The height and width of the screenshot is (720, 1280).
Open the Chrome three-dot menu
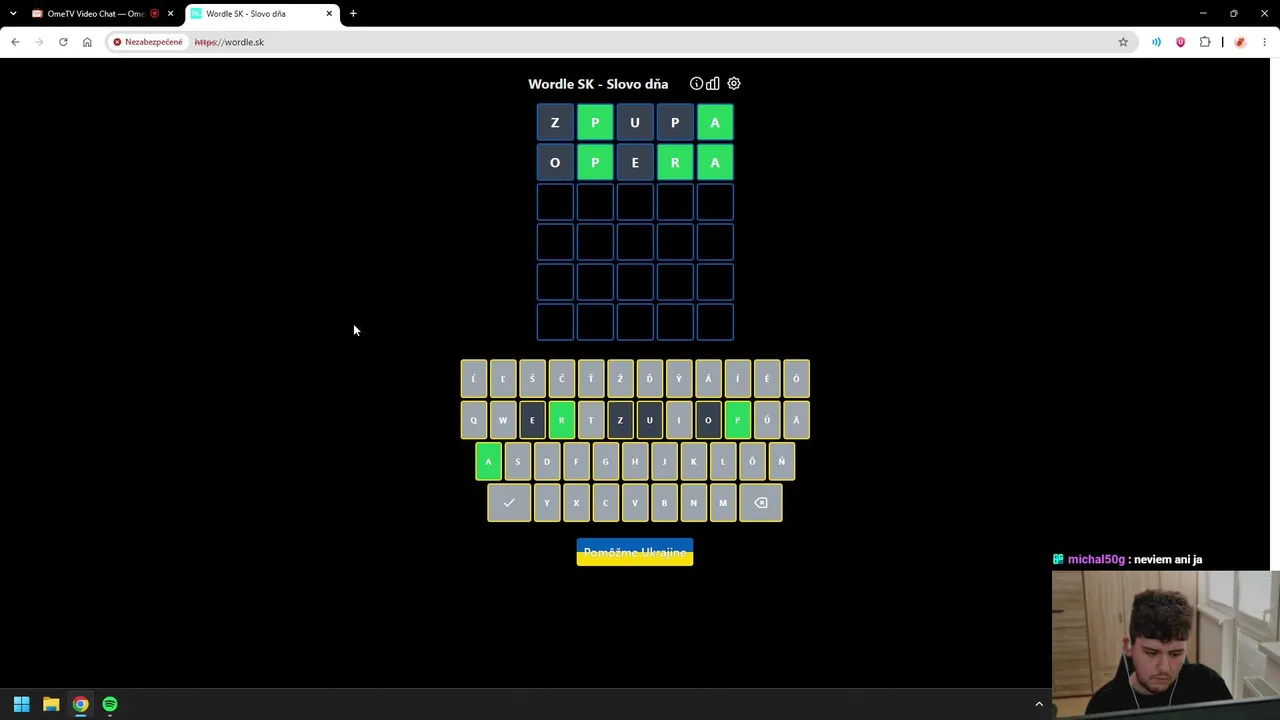(x=1264, y=42)
